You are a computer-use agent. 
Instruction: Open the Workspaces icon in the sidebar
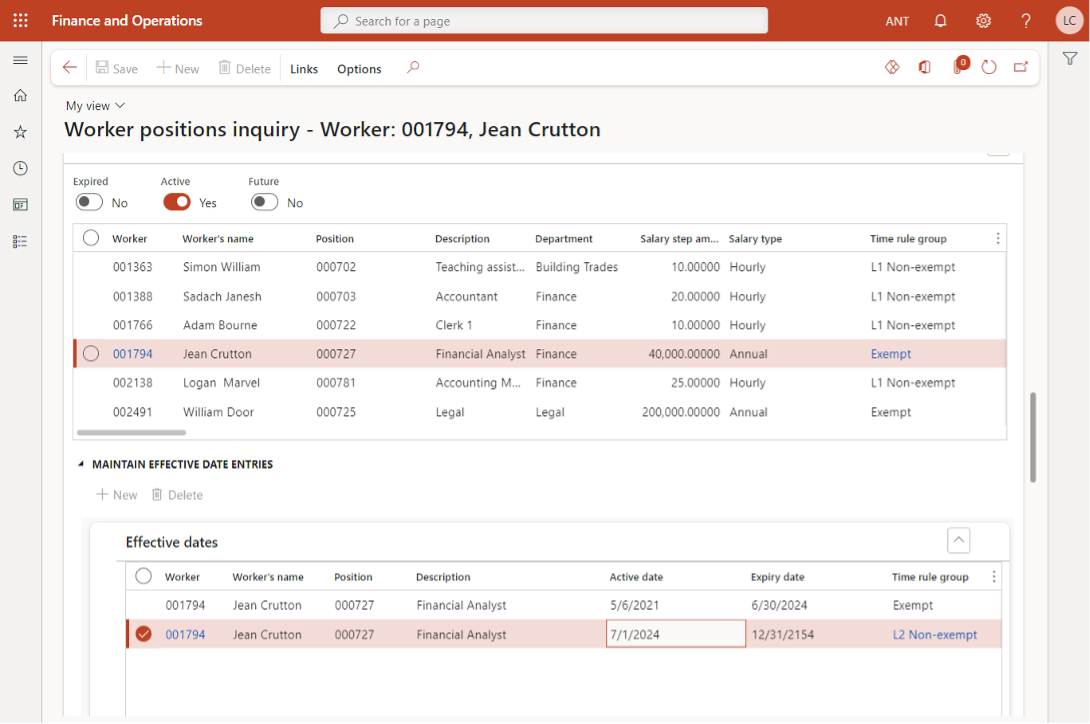point(20,204)
